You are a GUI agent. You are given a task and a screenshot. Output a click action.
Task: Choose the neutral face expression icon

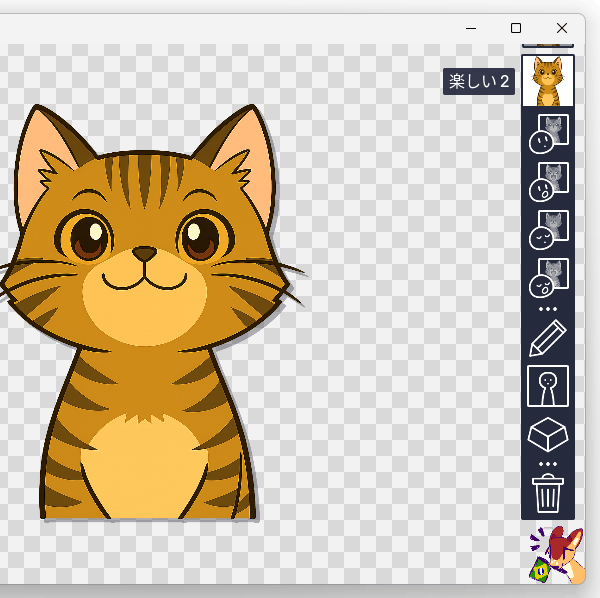(548, 134)
